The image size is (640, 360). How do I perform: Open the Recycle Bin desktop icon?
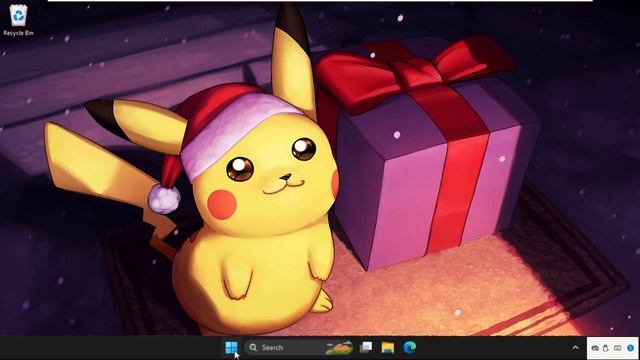18,20
